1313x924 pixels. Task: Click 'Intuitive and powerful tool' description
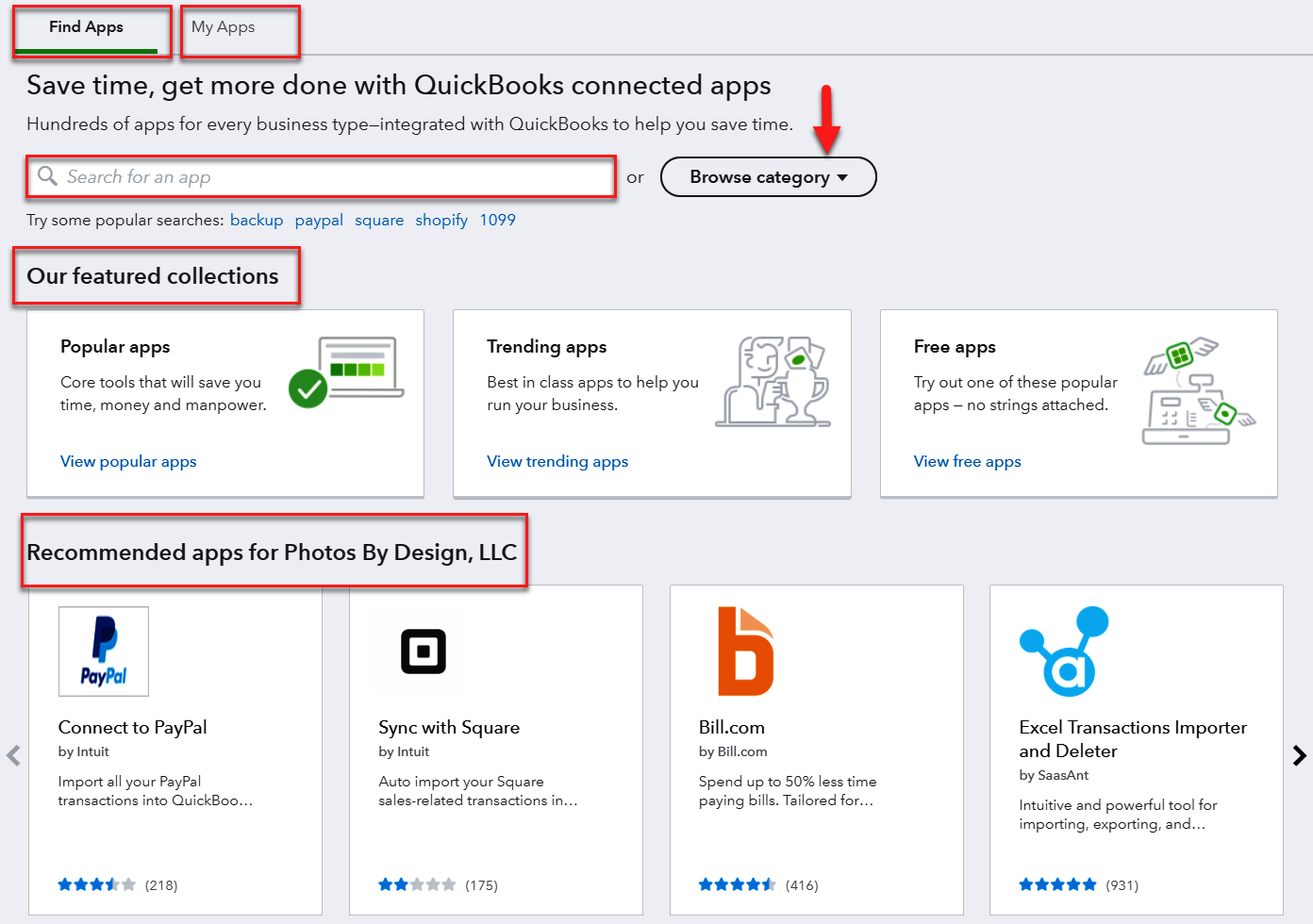coord(1118,815)
